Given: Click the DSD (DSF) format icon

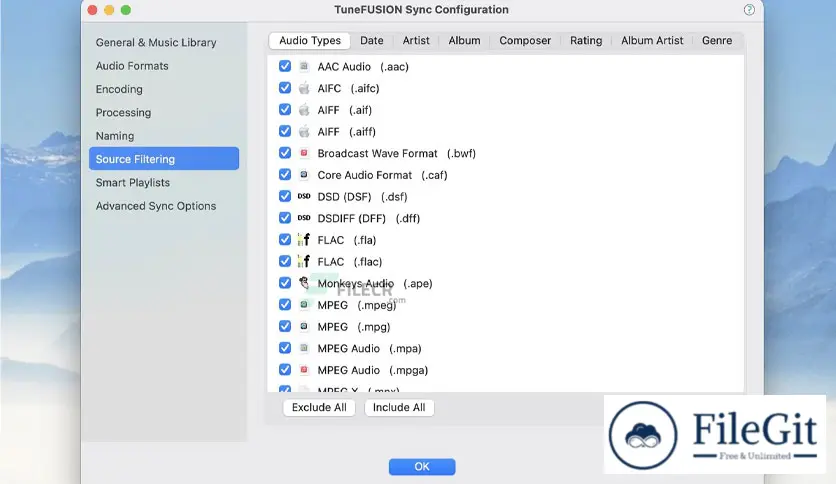Looking at the screenshot, I should click(304, 196).
